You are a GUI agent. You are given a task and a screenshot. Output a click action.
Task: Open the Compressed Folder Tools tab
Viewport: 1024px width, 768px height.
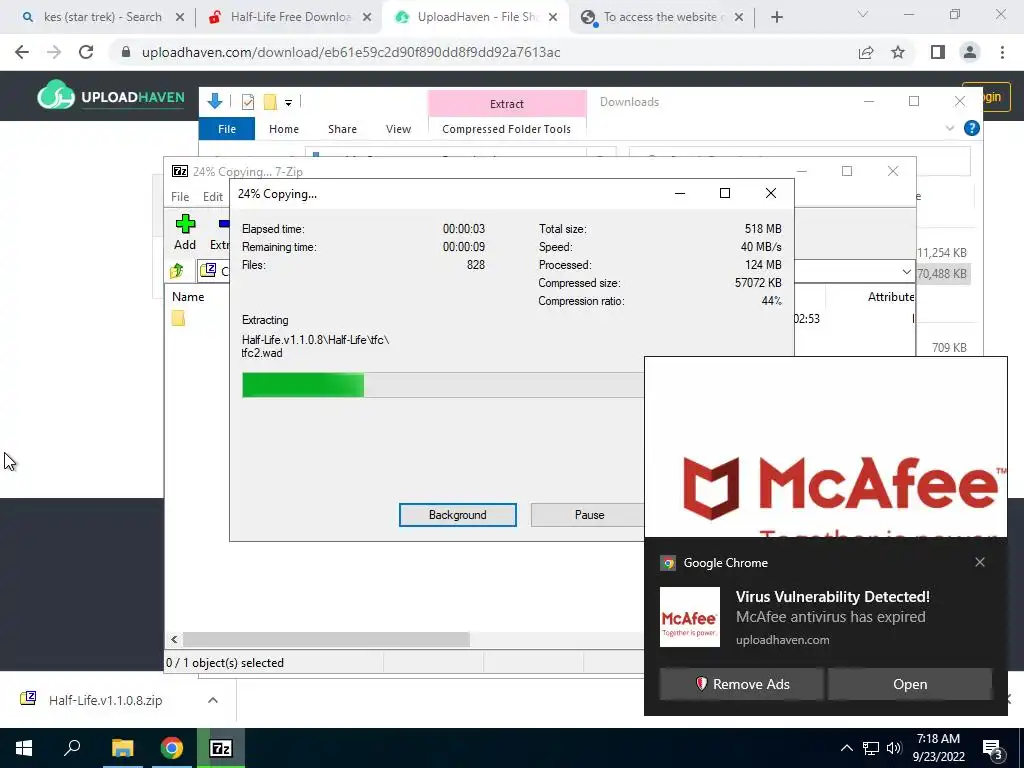506,129
